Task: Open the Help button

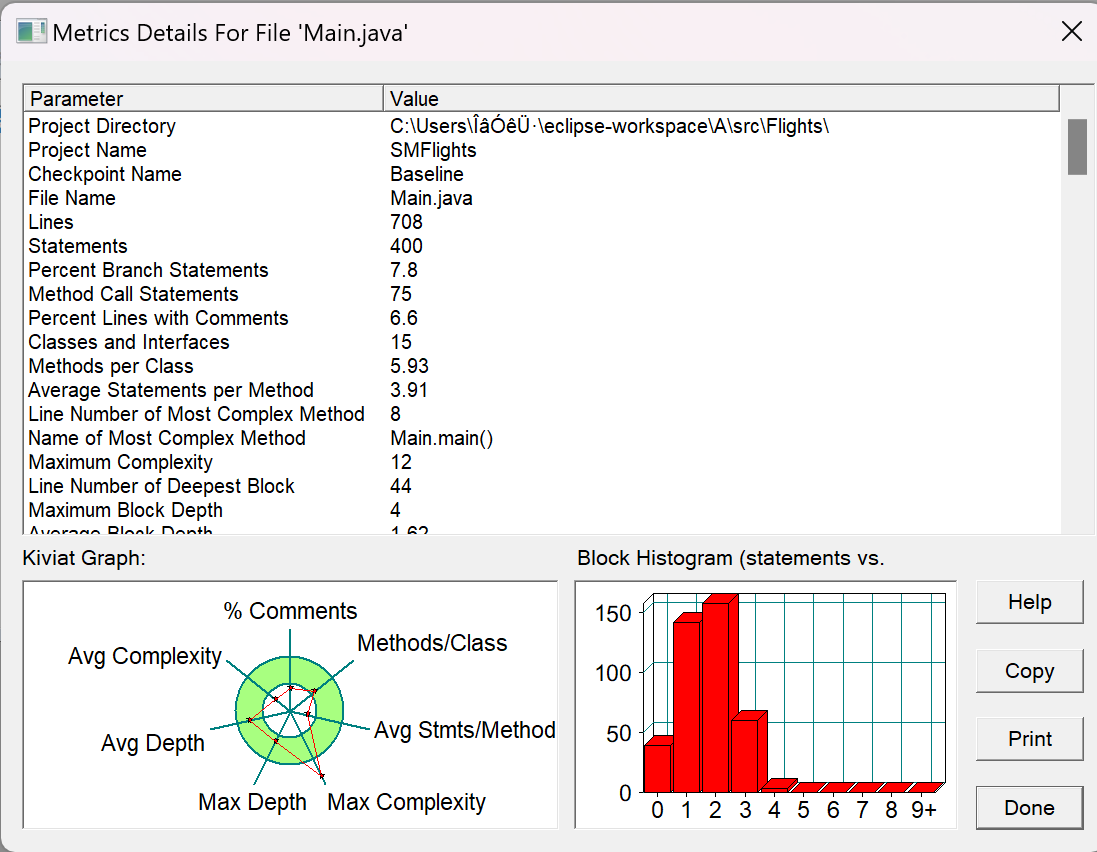Action: [x=1029, y=602]
